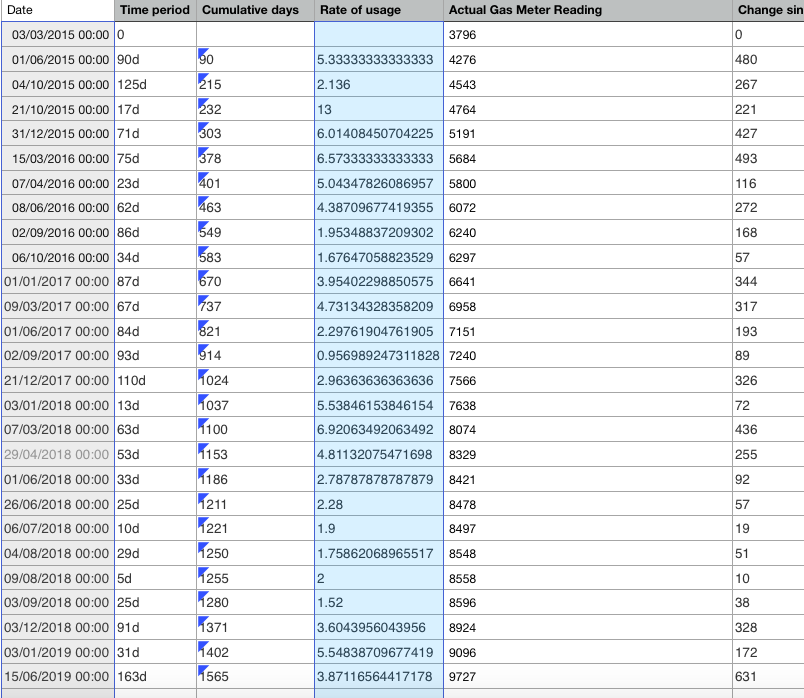Click the change cell 493
Image resolution: width=804 pixels, height=698 pixels.
(768, 158)
